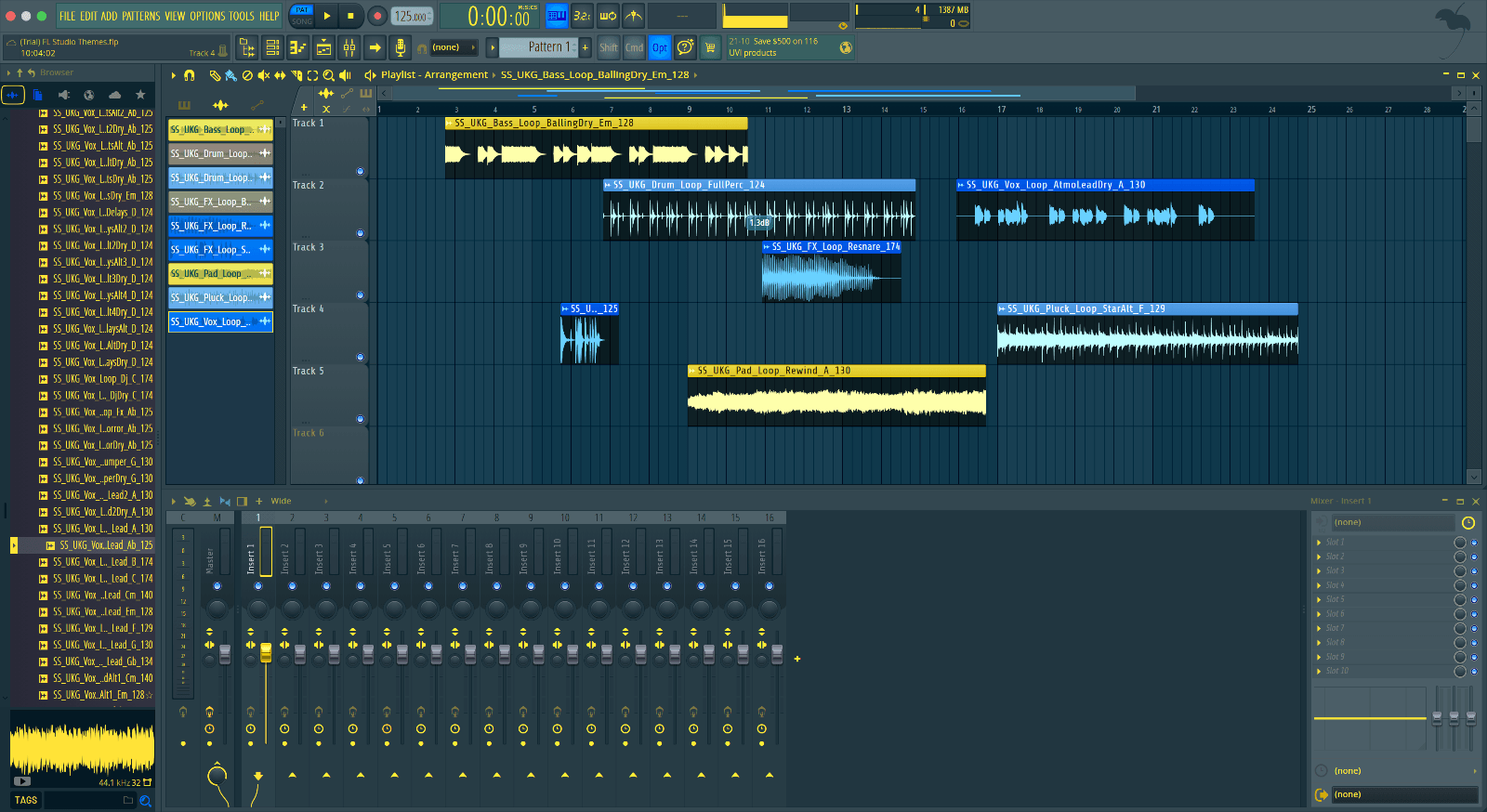Screen dimensions: 1487x812
Task: Click the microphone recording icon
Action: 401,47
